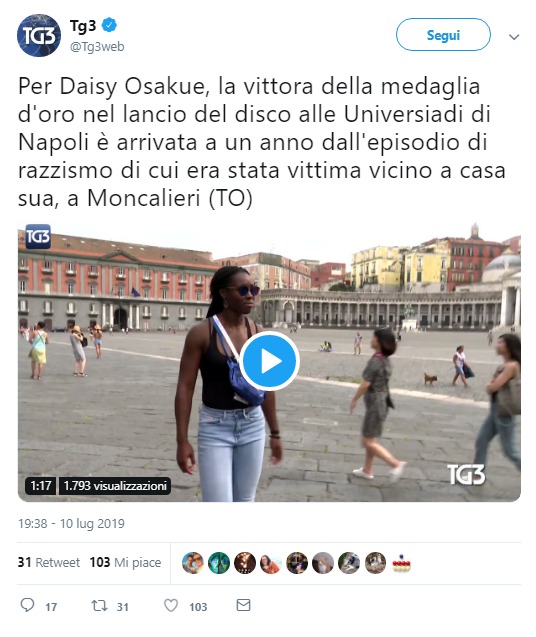
Task: Click the 1.793 visualizzazioni view counter
Action: (115, 485)
